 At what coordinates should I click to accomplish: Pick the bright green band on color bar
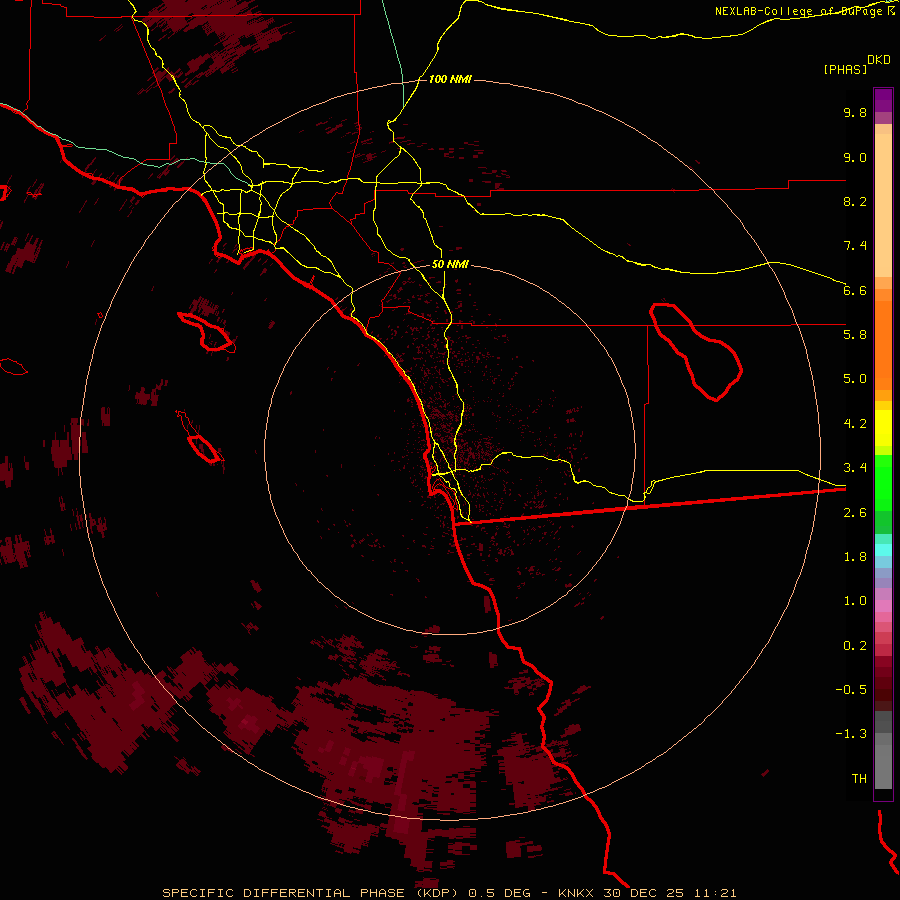tap(883, 483)
